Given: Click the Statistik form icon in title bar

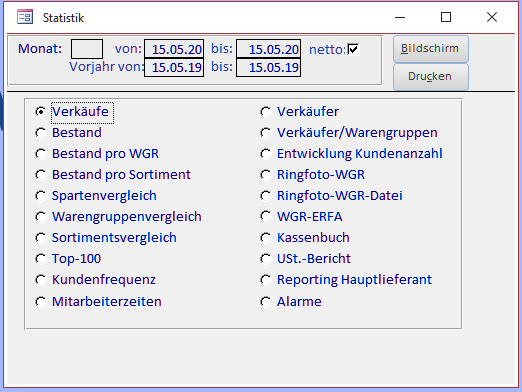Looking at the screenshot, I should point(25,17).
